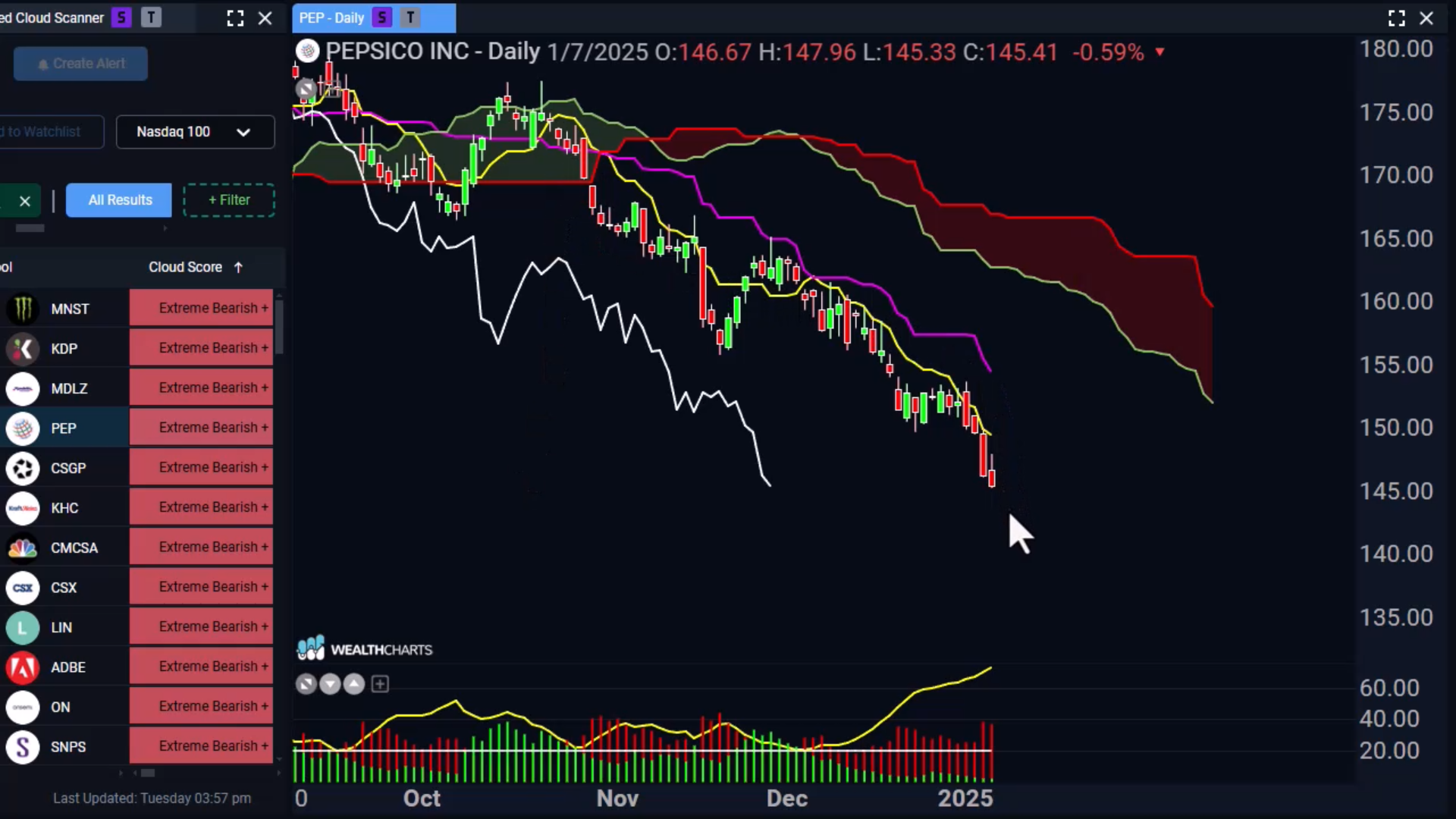Select the All Results tab
The height and width of the screenshot is (819, 1456).
tap(119, 200)
